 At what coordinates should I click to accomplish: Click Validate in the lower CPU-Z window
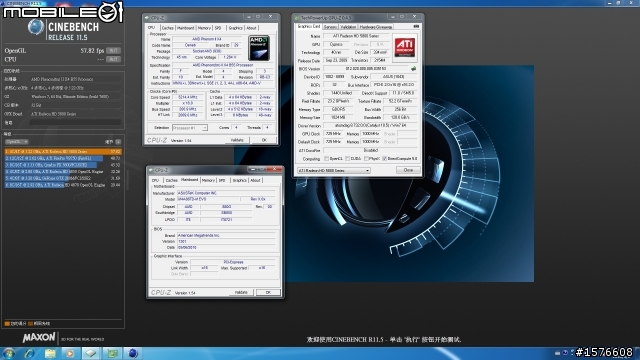pos(241,293)
